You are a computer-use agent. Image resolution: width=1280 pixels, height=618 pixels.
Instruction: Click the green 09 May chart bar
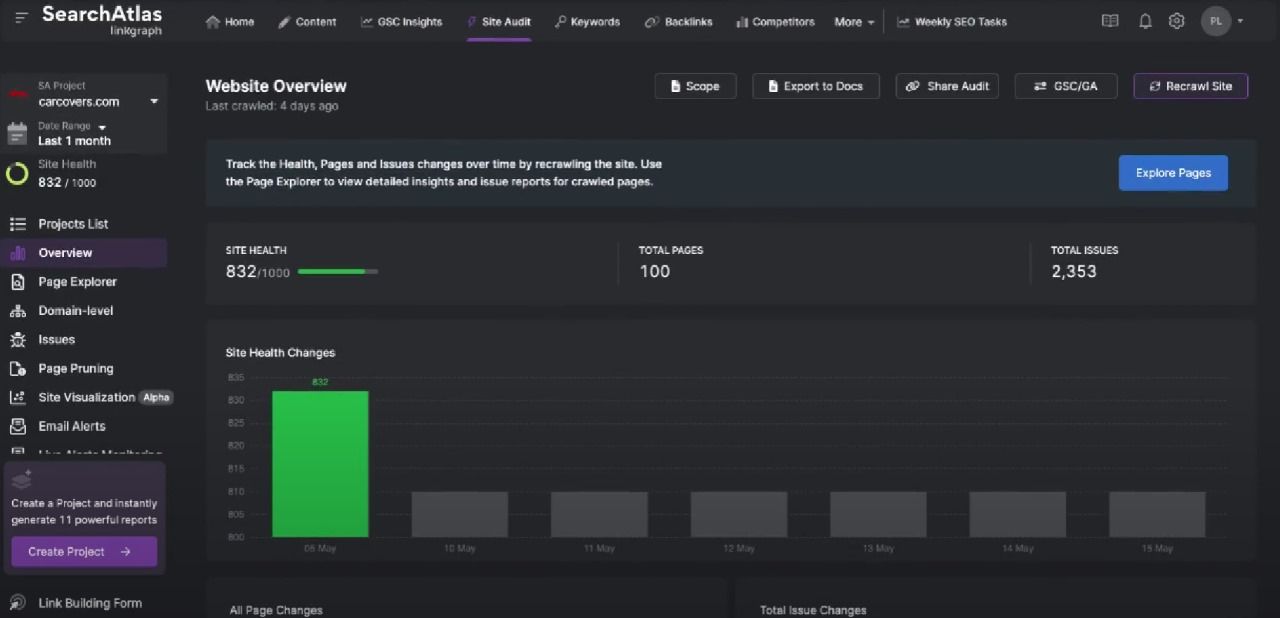[320, 464]
